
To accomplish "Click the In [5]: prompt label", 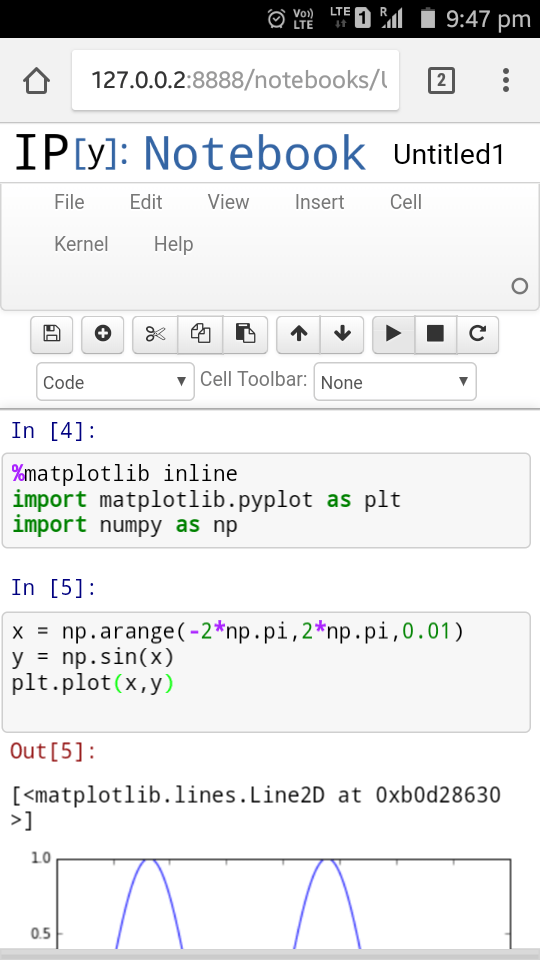I will pos(54,588).
